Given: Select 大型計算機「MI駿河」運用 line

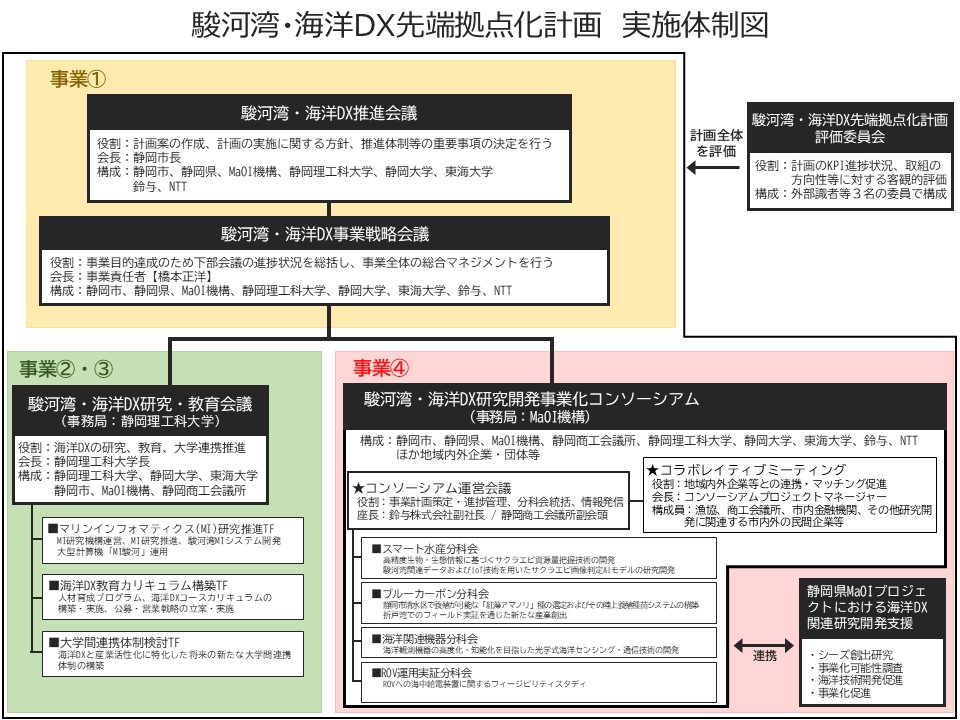Looking at the screenshot, I should tap(112, 552).
